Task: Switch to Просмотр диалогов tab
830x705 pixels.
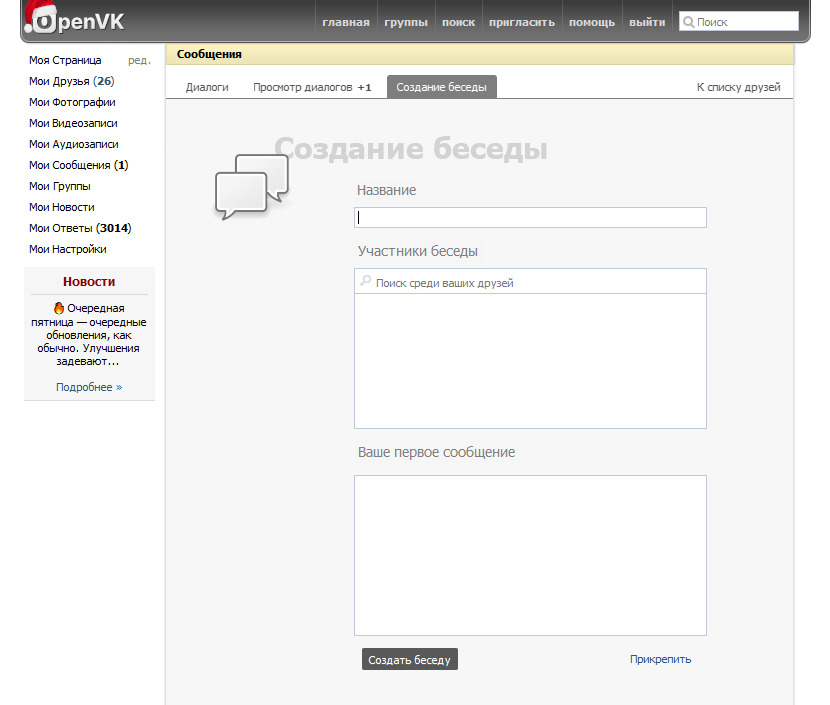Action: click(311, 87)
